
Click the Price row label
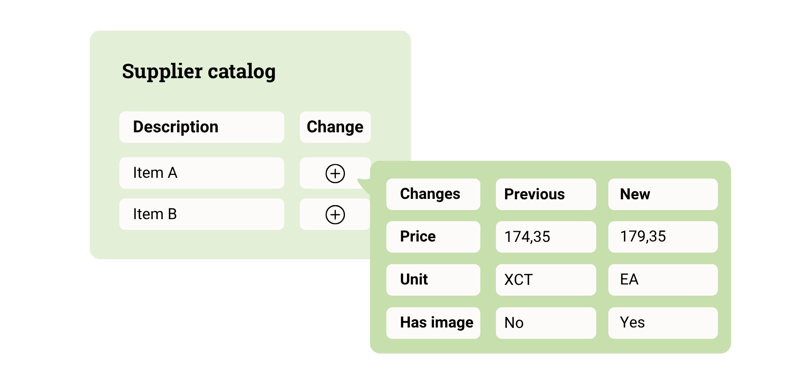433,236
